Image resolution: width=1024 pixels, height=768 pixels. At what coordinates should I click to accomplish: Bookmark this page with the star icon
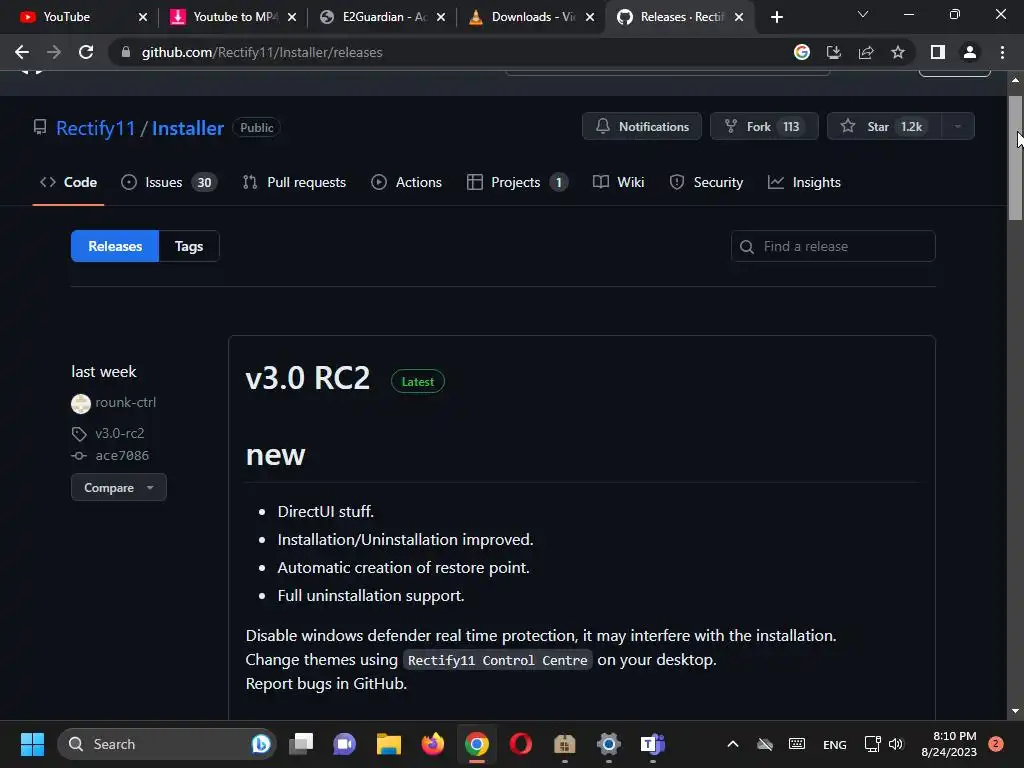point(898,52)
